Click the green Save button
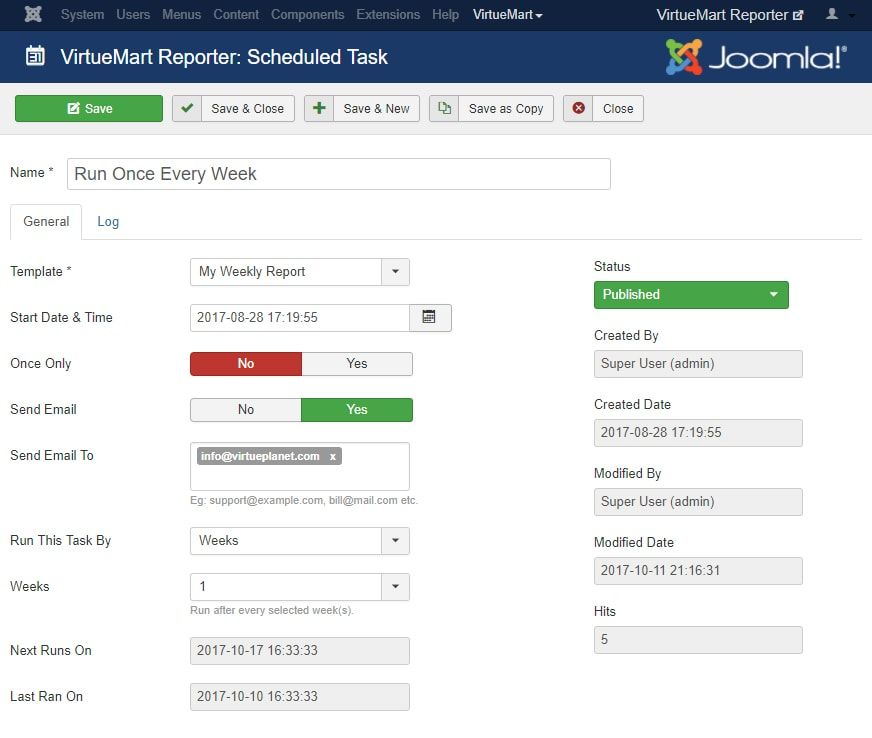 tap(89, 108)
